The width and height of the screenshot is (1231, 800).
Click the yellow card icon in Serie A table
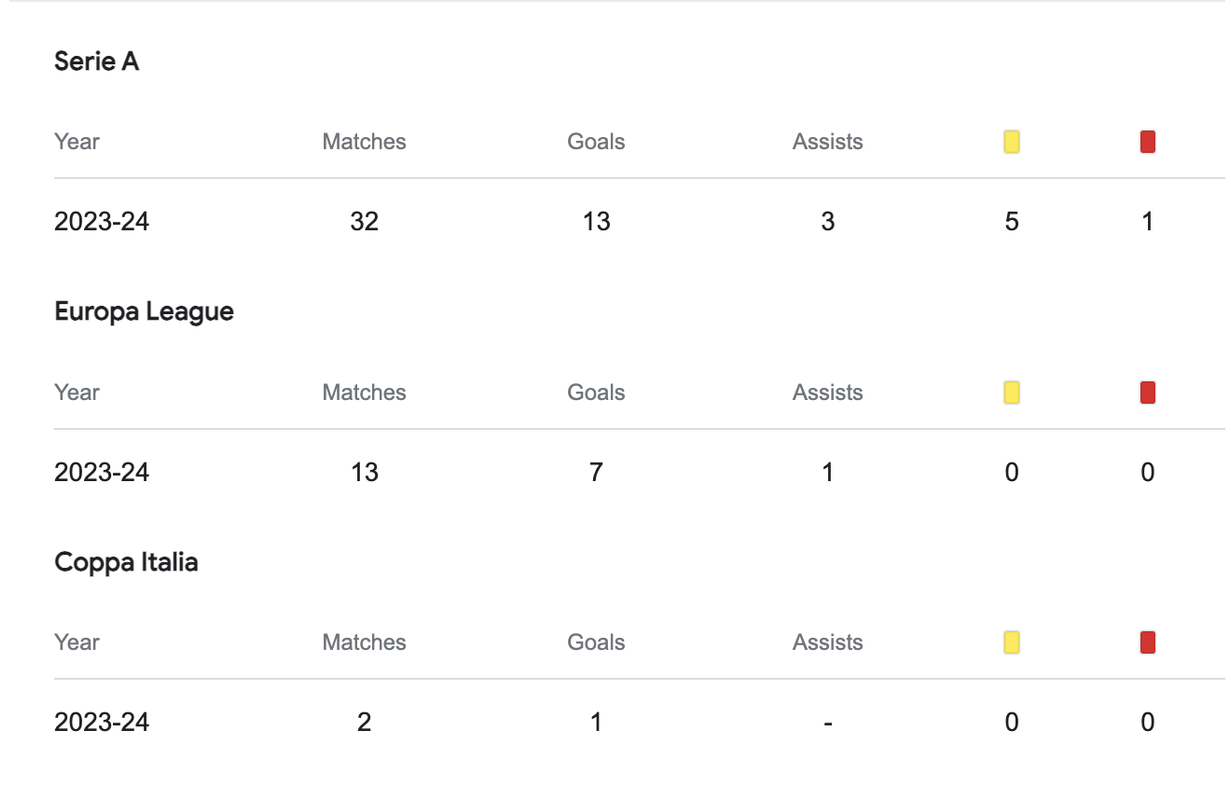click(1011, 142)
